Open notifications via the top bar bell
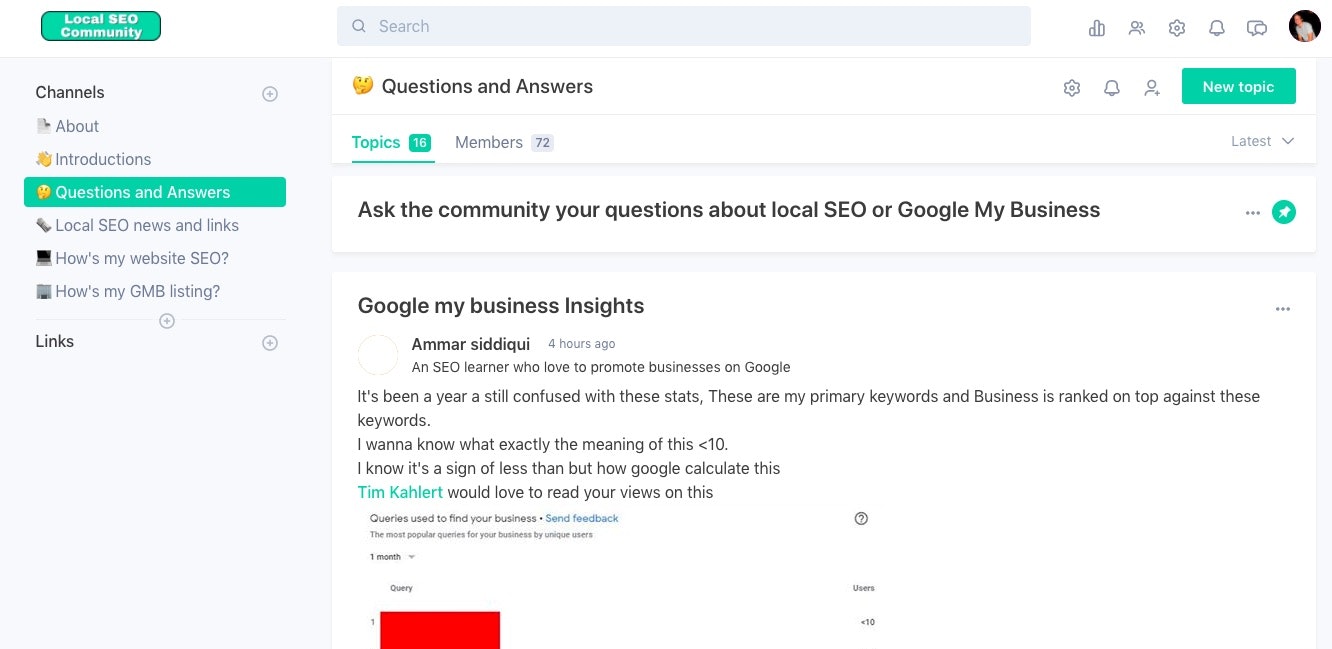 (x=1217, y=27)
